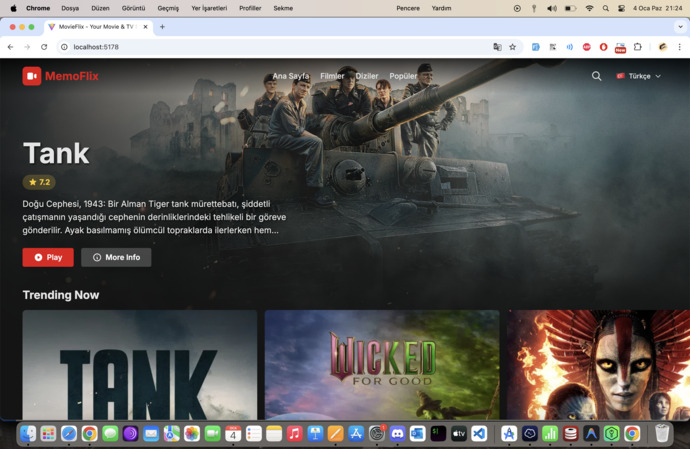Open a new tab

coord(162,27)
